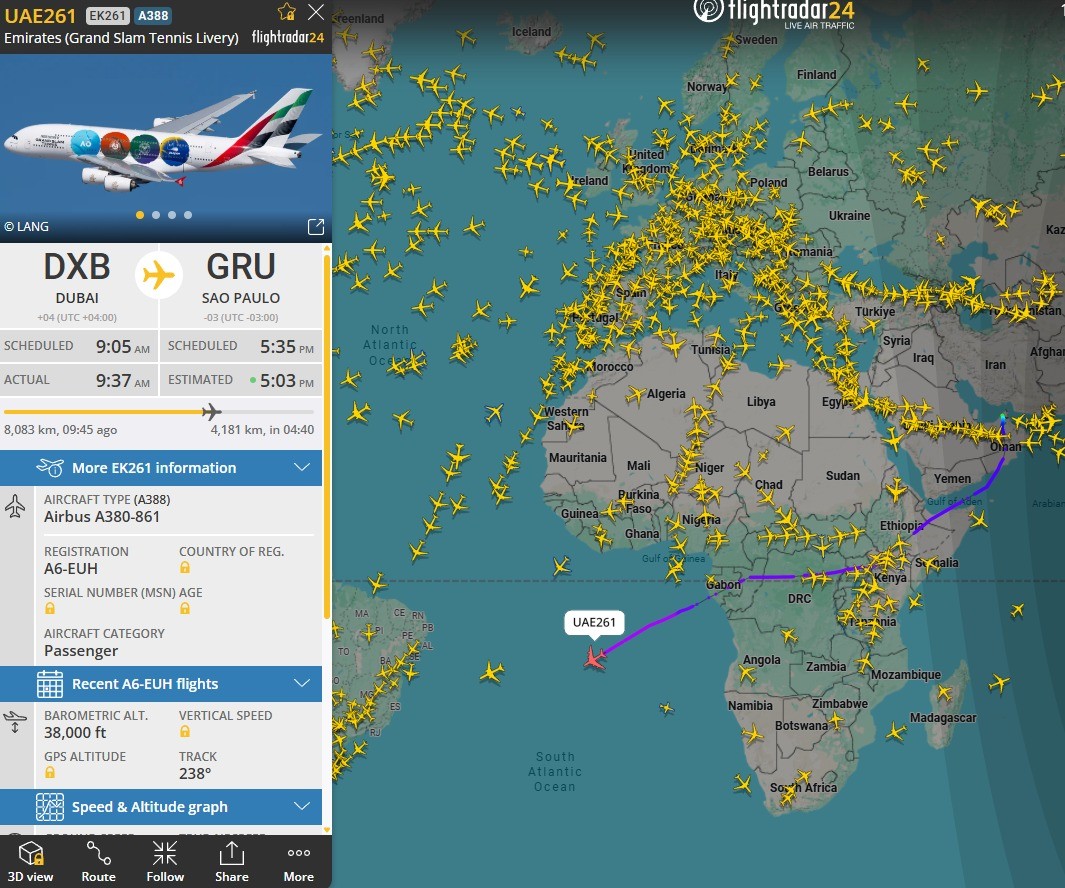The height and width of the screenshot is (888, 1065).
Task: Click the A380 aircraft photo thumbnail
Action: [166, 147]
